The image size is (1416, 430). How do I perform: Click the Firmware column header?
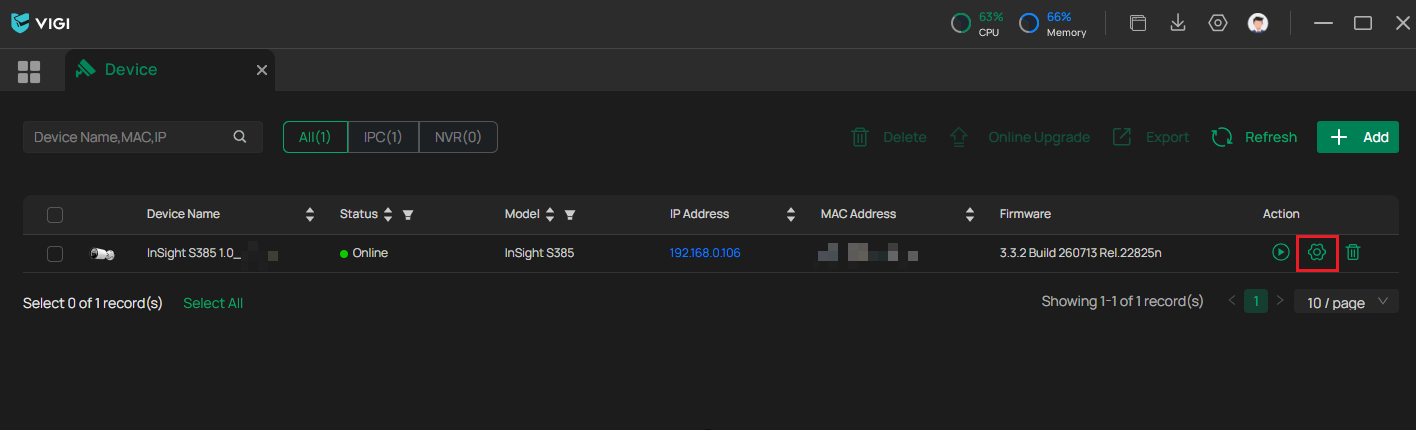point(1025,214)
